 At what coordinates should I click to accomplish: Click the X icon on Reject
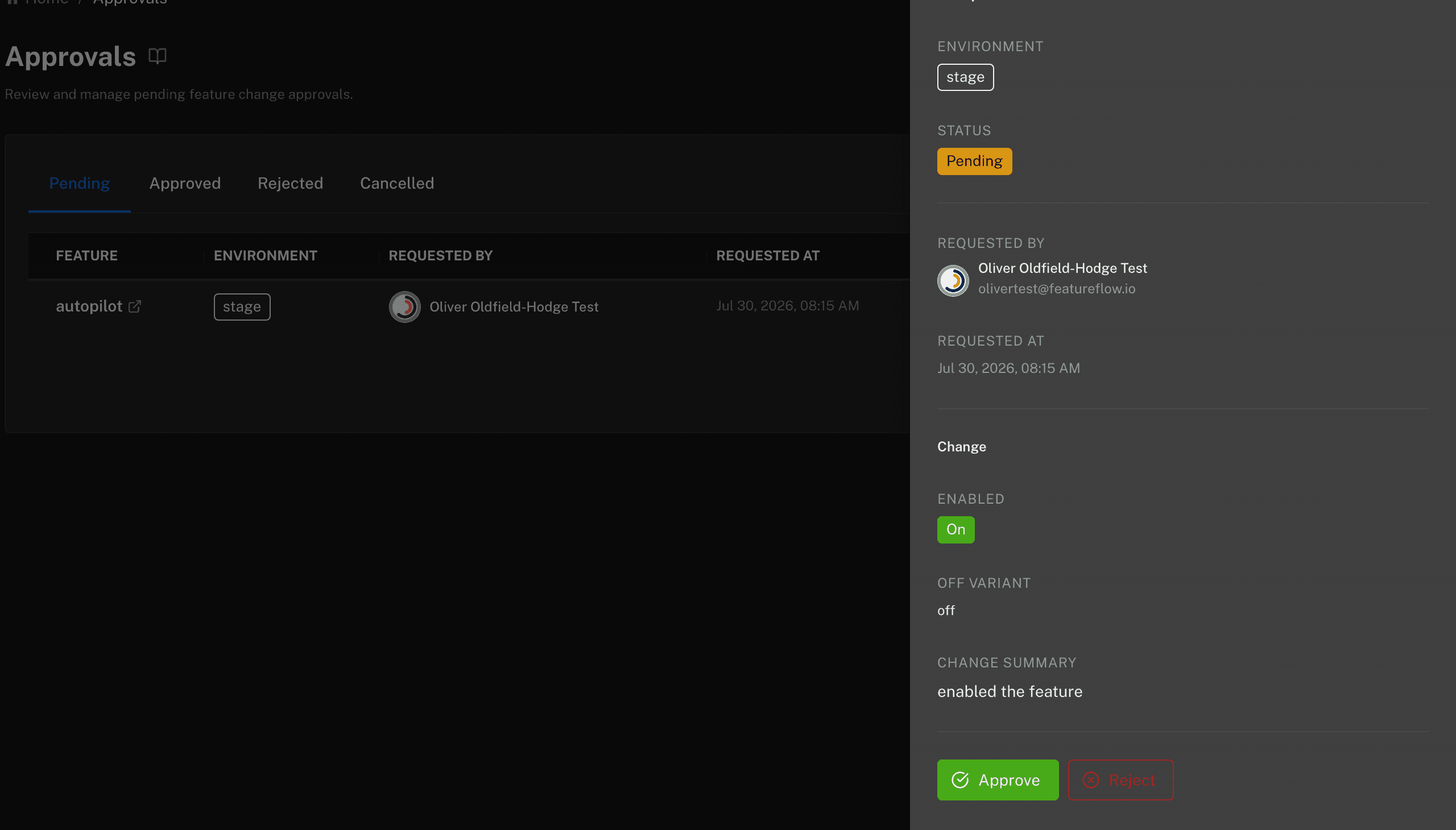point(1090,780)
